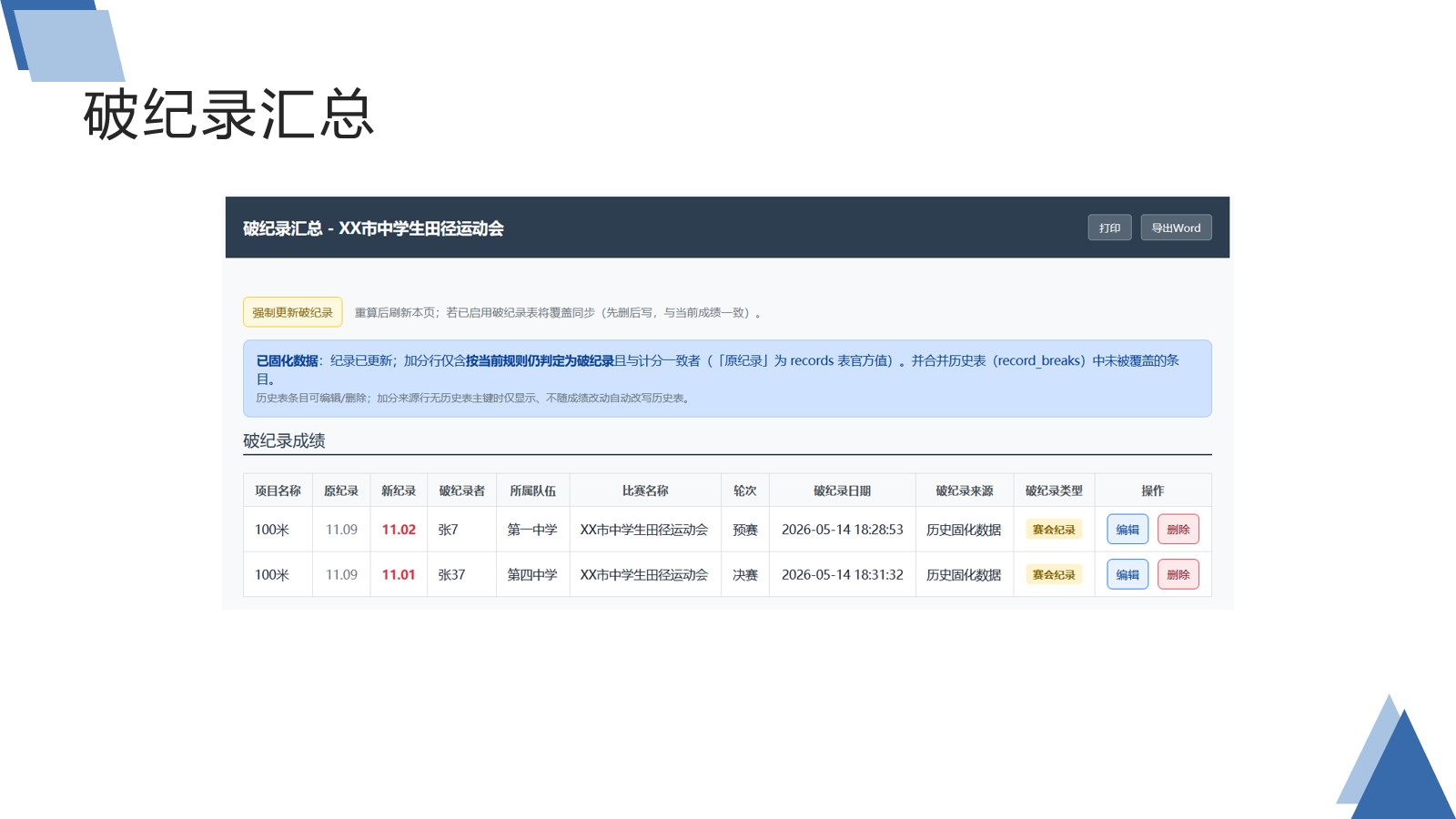This screenshot has height=819, width=1456.
Task: Click the team cell 第一中学
Action: click(532, 530)
